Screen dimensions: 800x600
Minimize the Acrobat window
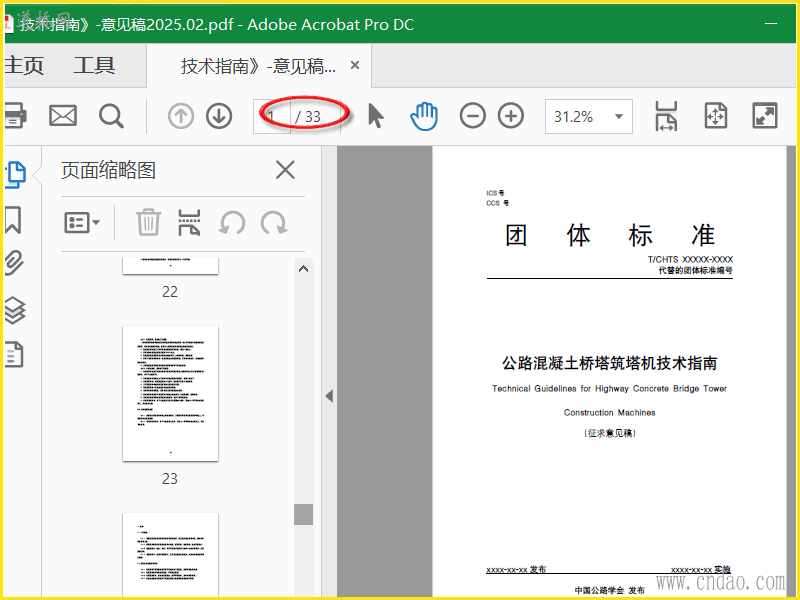click(x=771, y=23)
